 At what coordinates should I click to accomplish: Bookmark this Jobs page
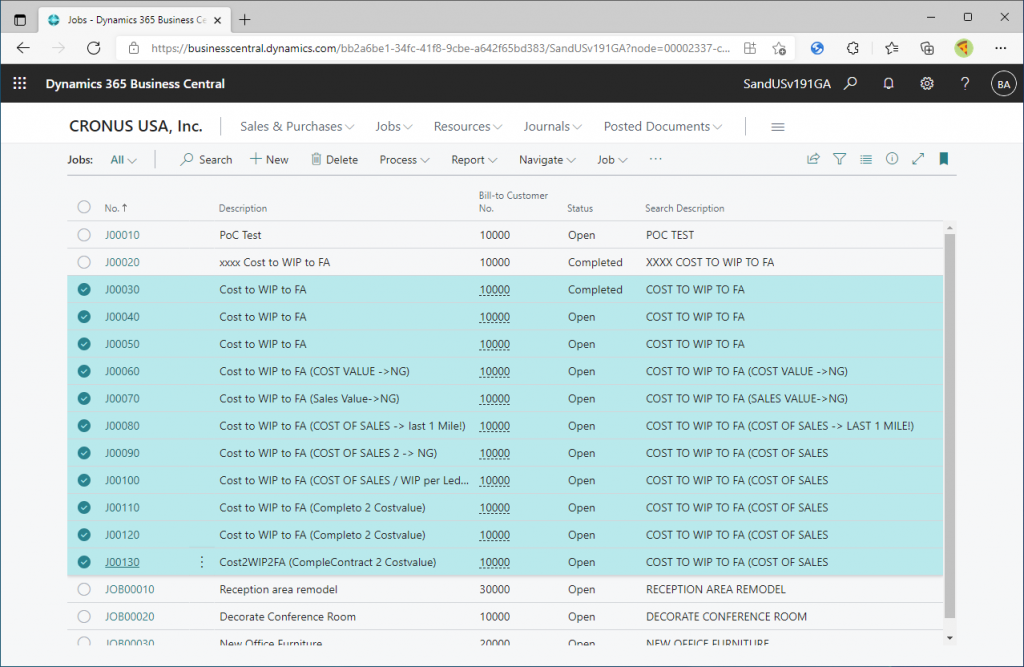click(x=943, y=159)
